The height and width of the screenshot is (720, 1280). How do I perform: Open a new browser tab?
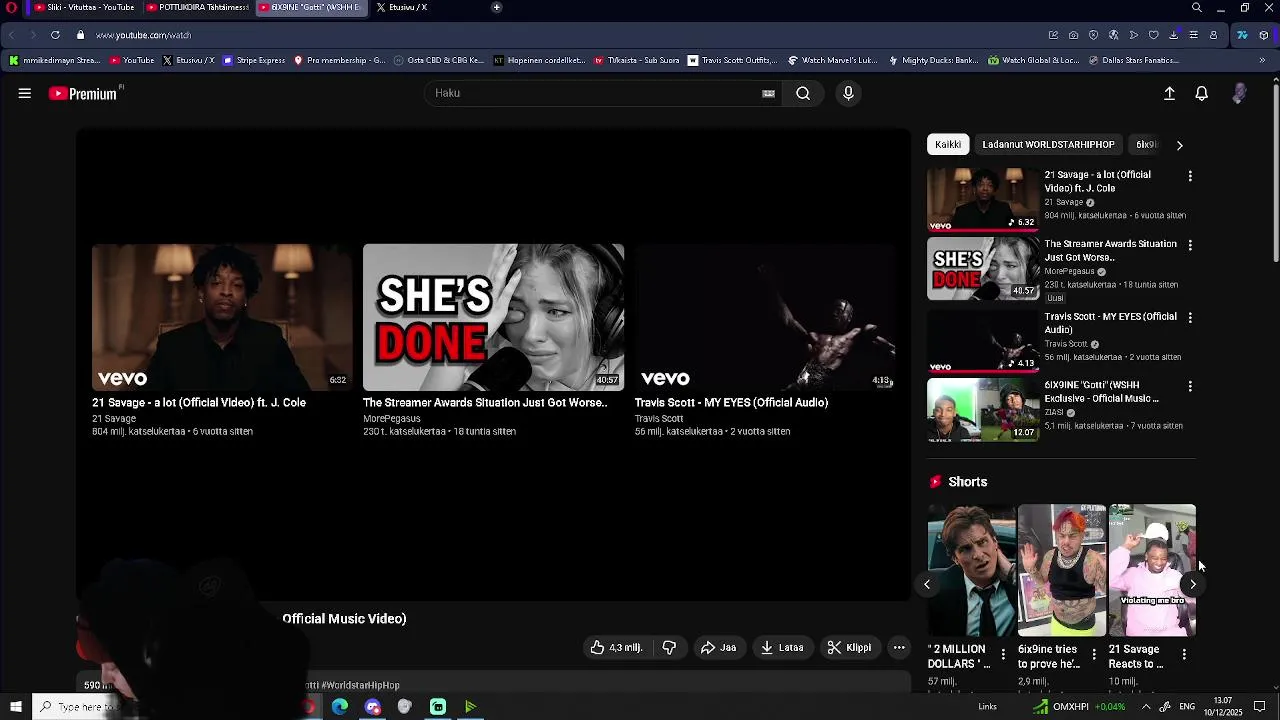(496, 7)
